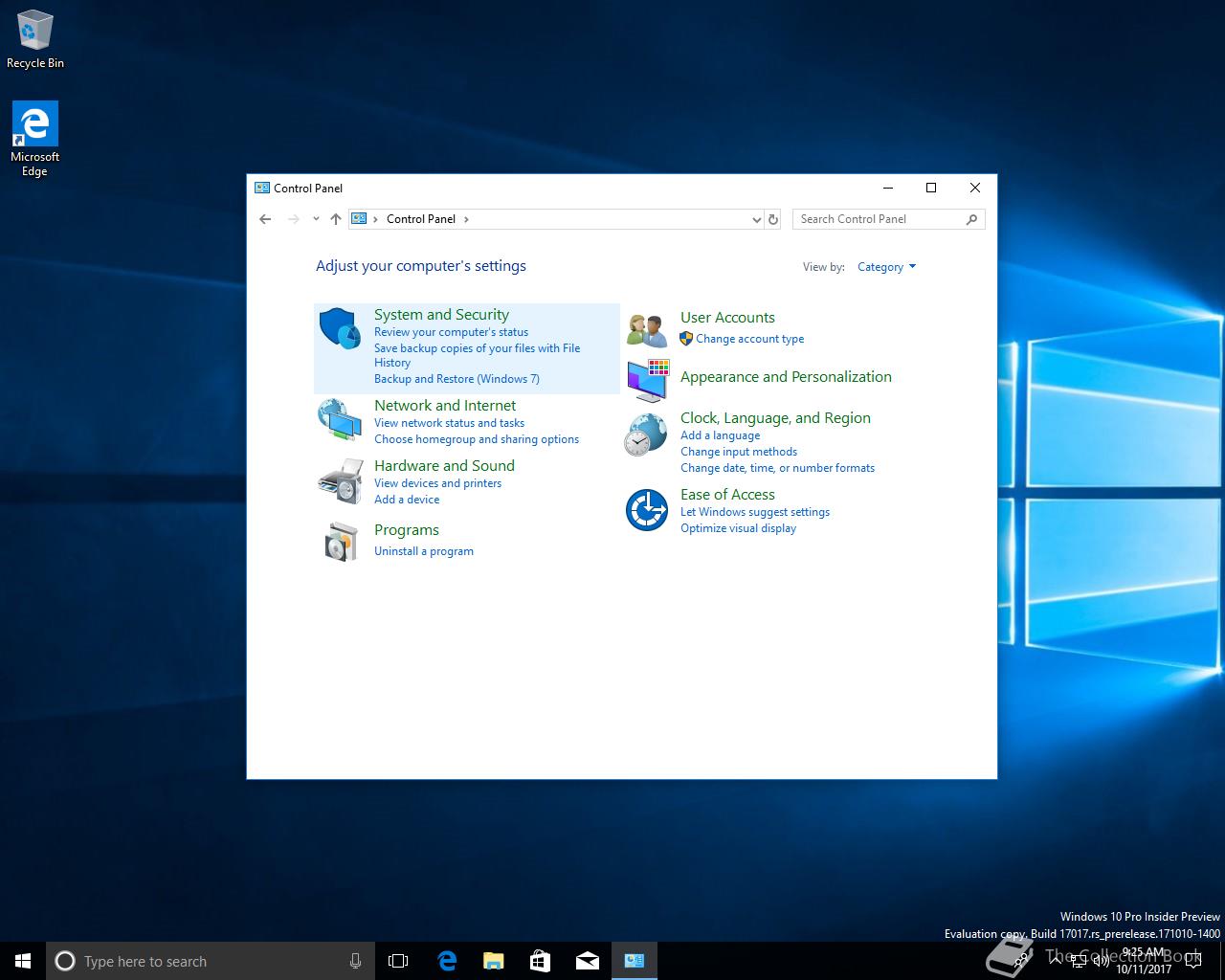Expand the address bar history dropdown
The image size is (1225, 980).
[x=756, y=219]
